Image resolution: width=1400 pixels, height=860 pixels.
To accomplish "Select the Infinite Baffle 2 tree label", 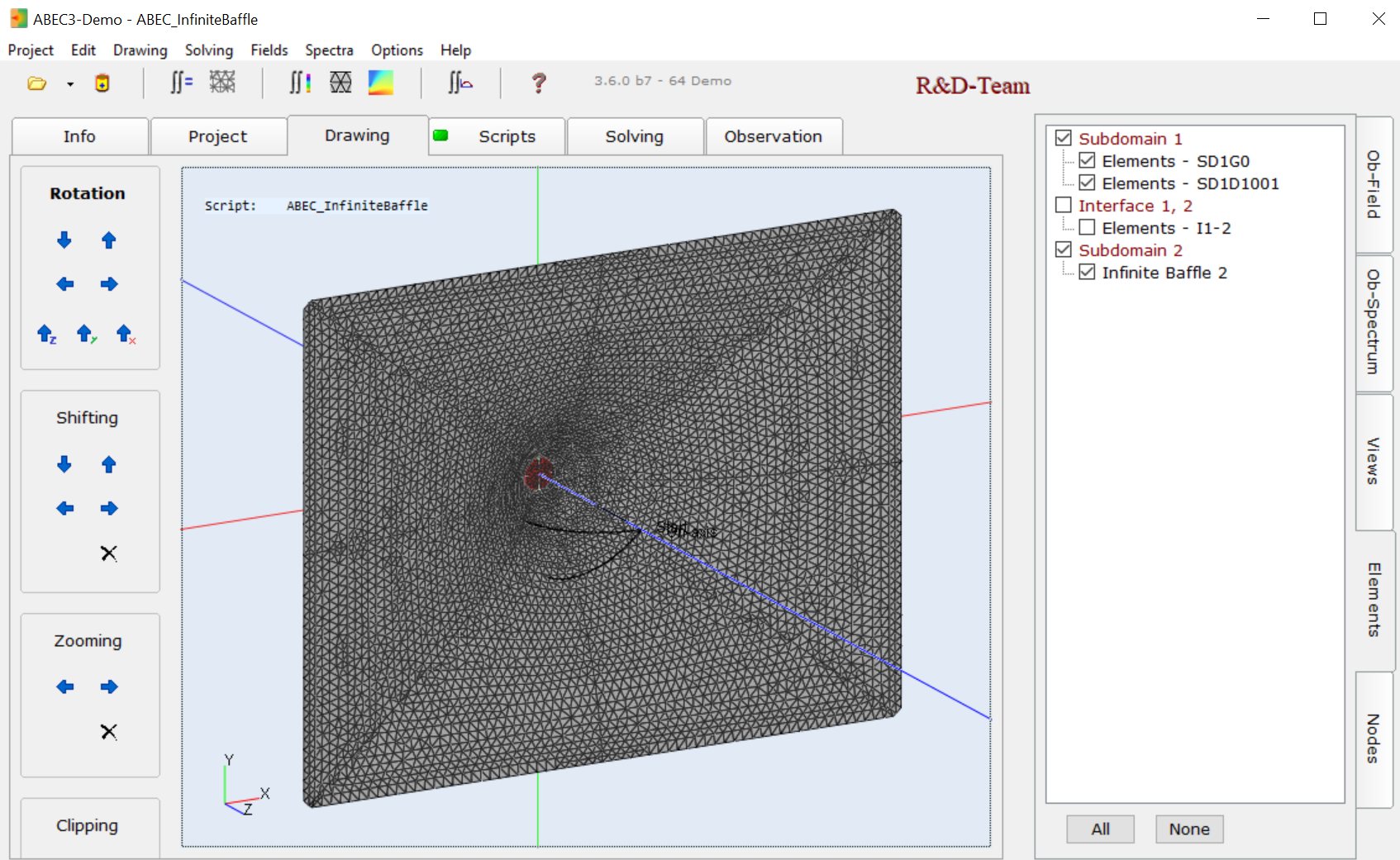I will click(1164, 272).
